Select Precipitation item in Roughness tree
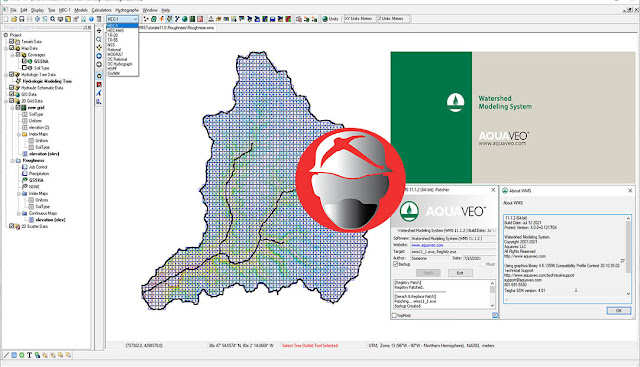Viewport: 640px width, 367px height. point(38,173)
